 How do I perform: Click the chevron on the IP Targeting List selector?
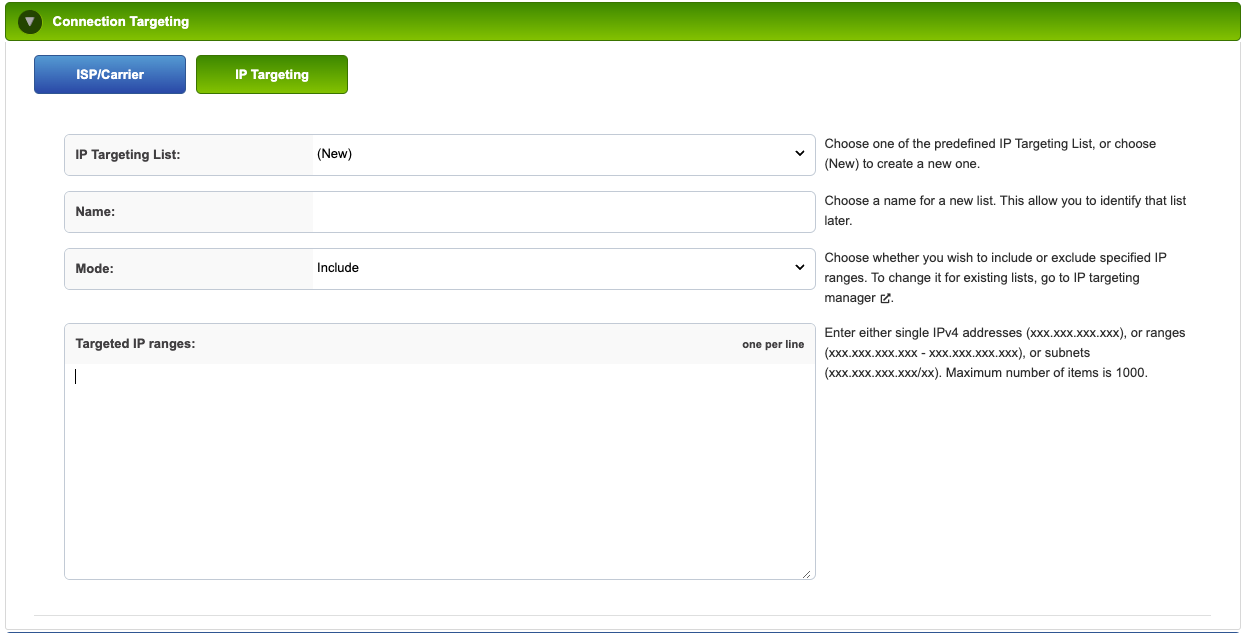pyautogui.click(x=800, y=154)
